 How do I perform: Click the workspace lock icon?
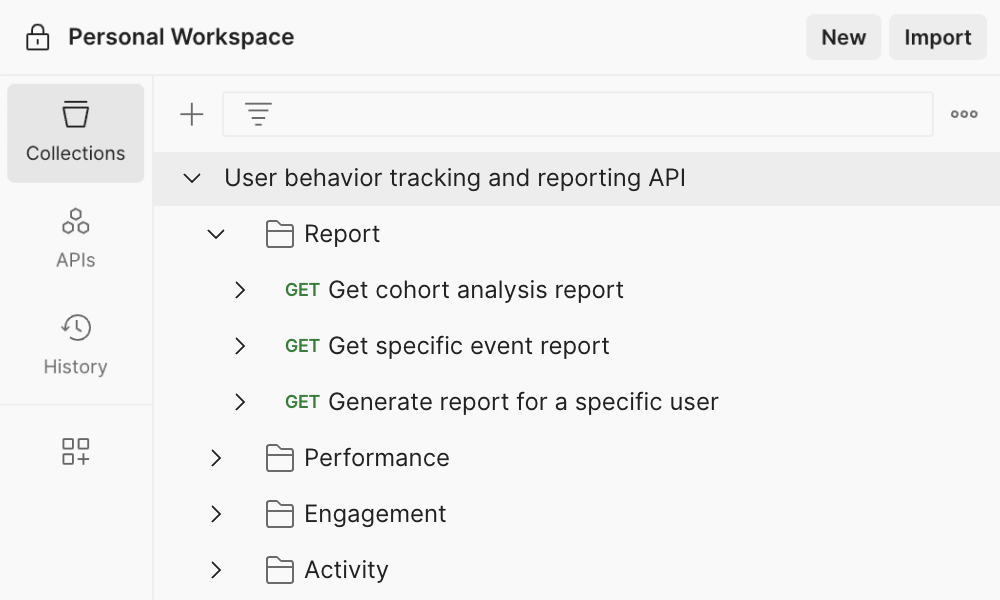[37, 38]
